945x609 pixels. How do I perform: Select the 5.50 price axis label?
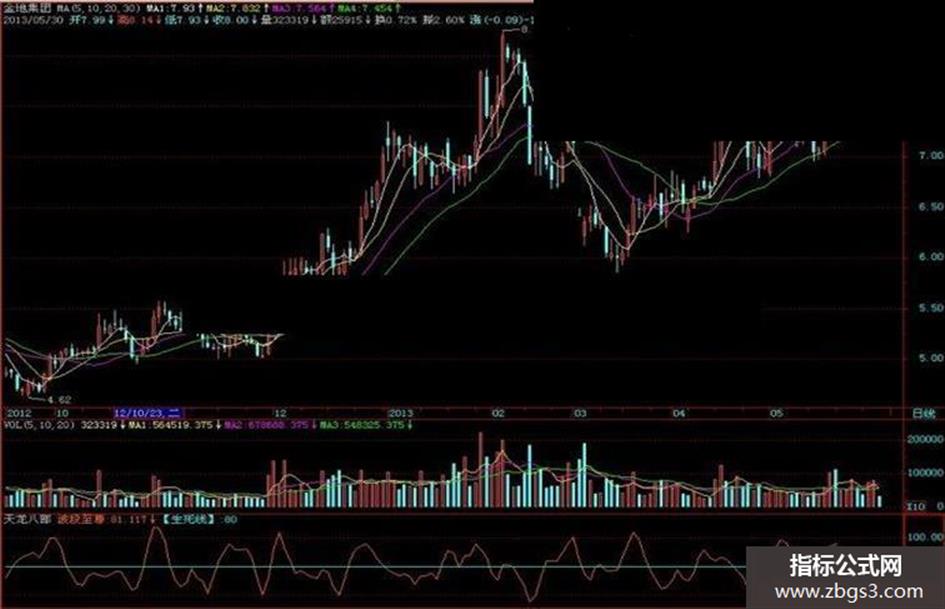(930, 308)
